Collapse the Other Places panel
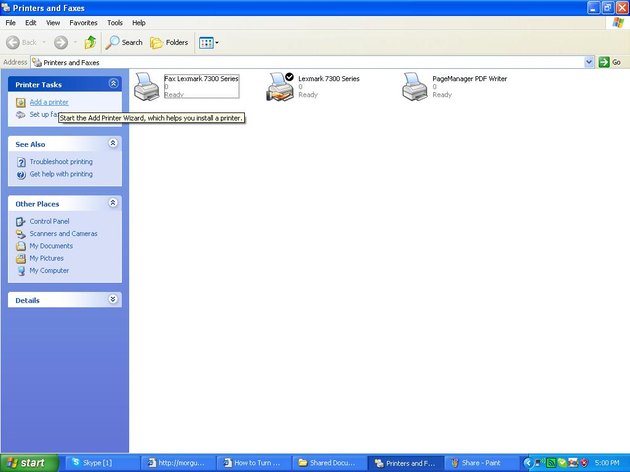The width and height of the screenshot is (630, 472). point(113,203)
